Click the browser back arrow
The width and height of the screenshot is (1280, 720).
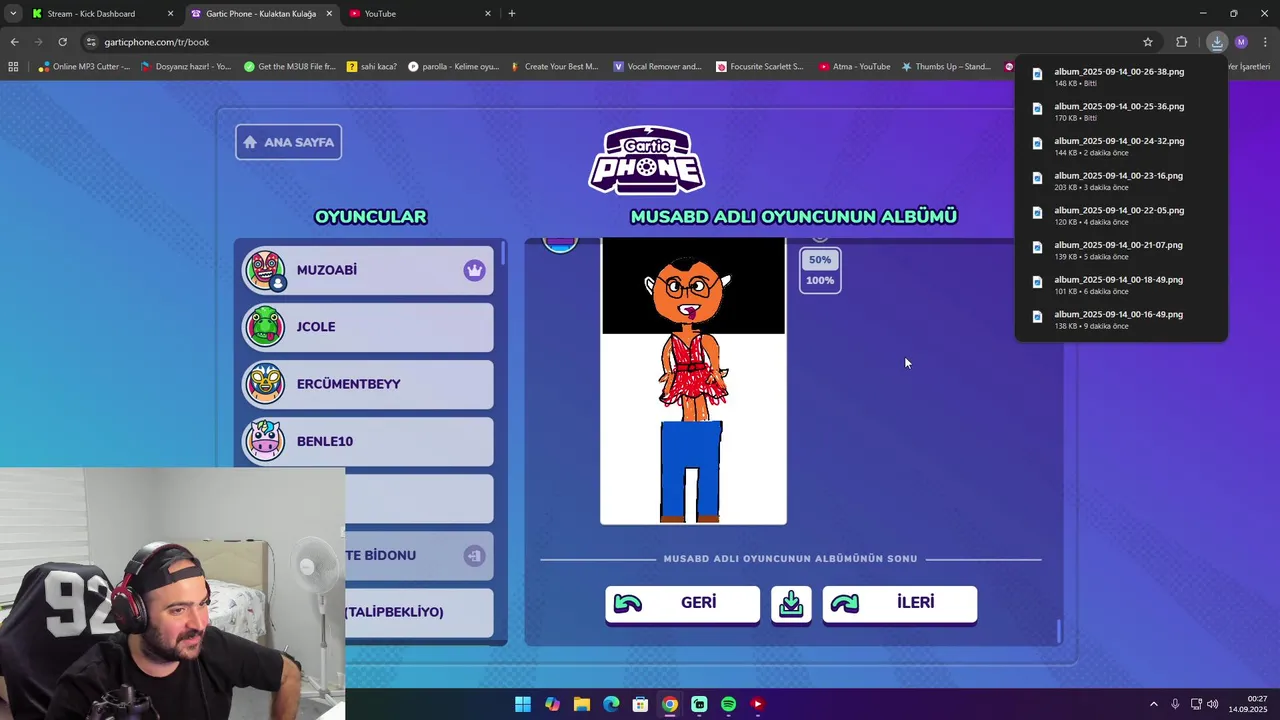(14, 42)
